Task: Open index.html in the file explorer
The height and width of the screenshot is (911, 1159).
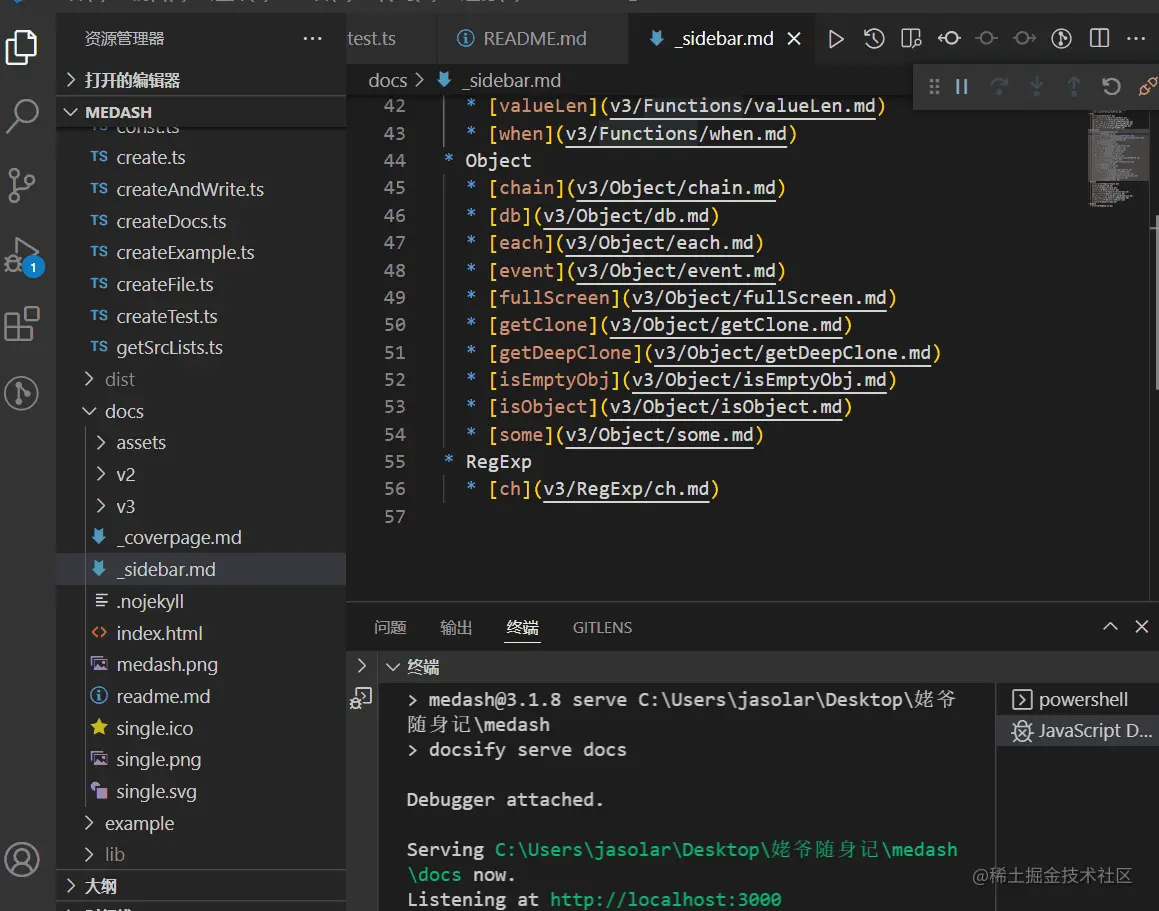Action: pos(159,633)
